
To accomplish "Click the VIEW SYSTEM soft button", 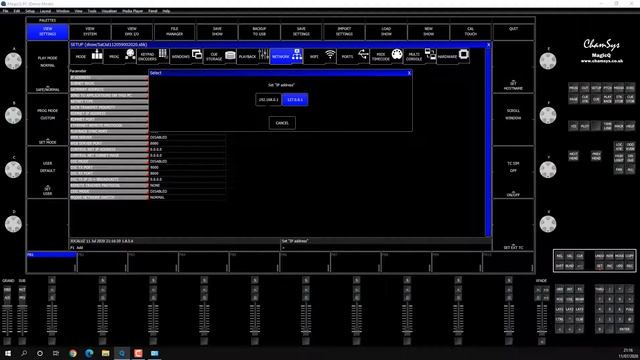I will [90, 32].
